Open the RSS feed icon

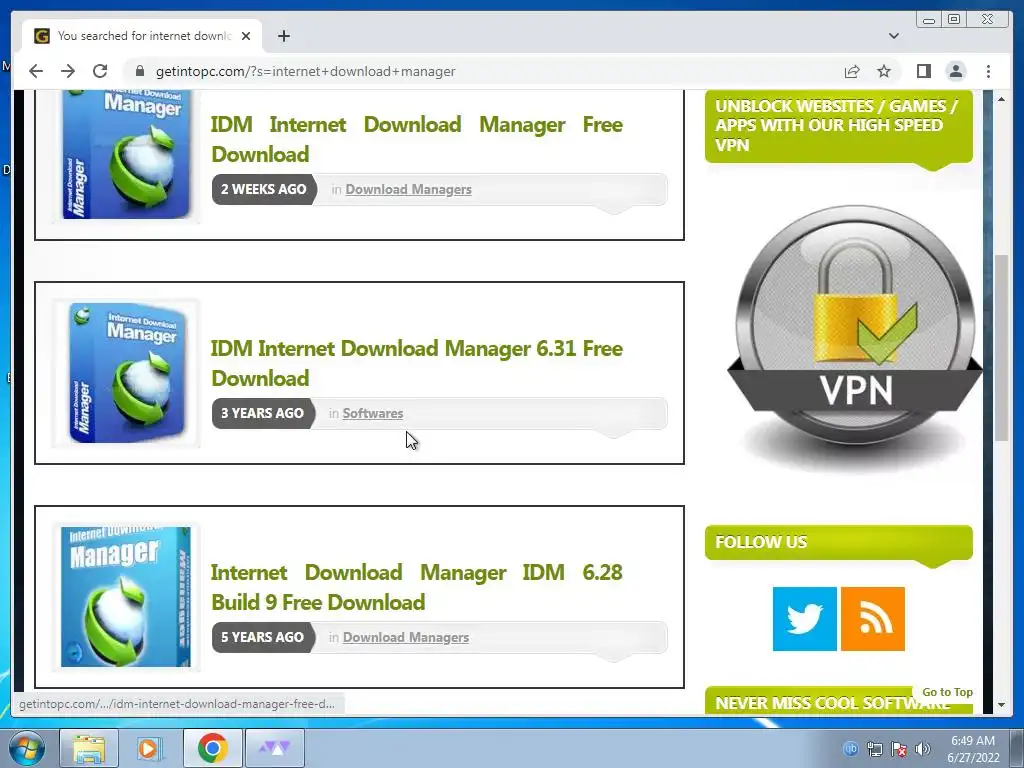pyautogui.click(x=872, y=619)
